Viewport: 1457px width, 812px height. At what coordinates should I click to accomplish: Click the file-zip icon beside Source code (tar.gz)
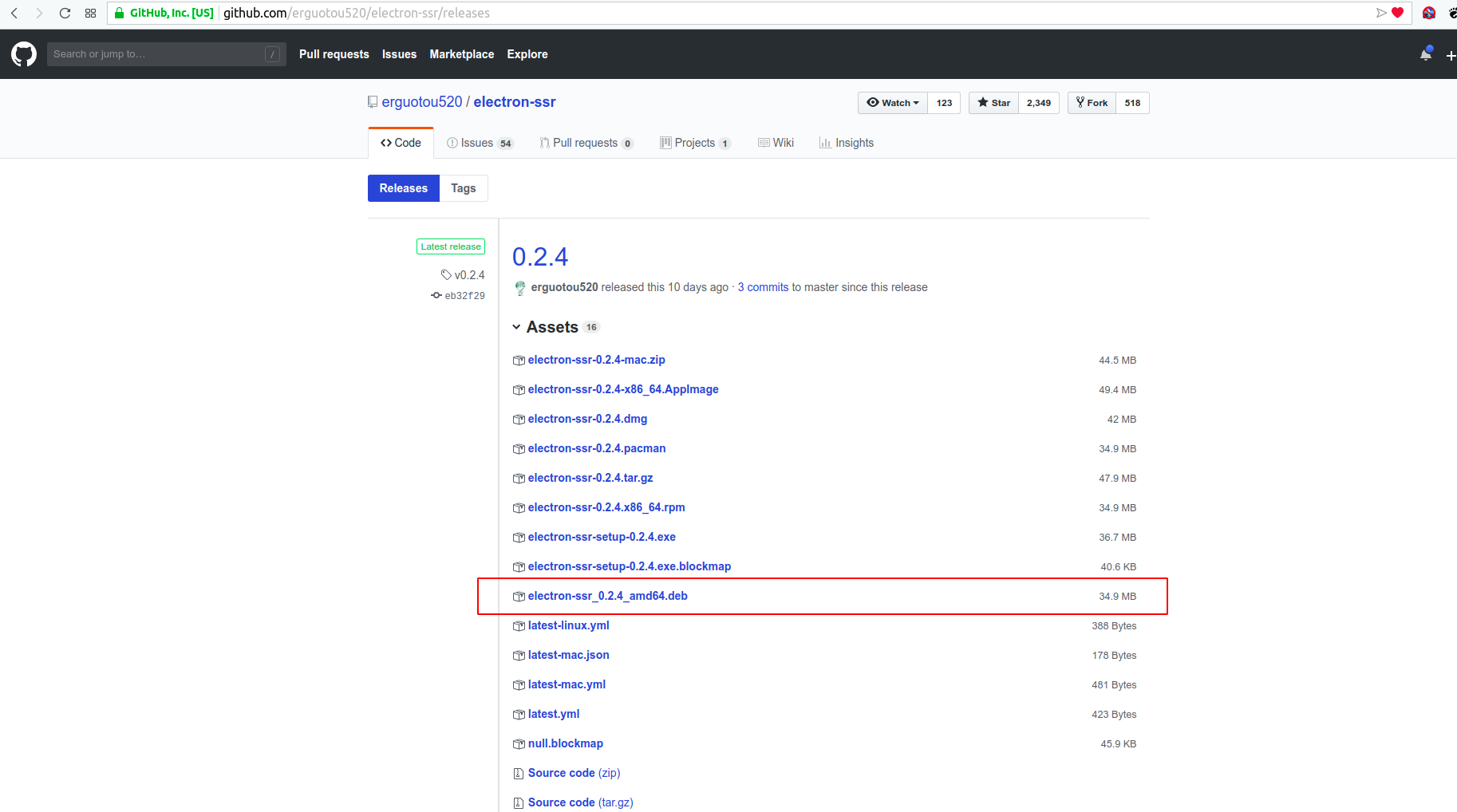[x=519, y=803]
